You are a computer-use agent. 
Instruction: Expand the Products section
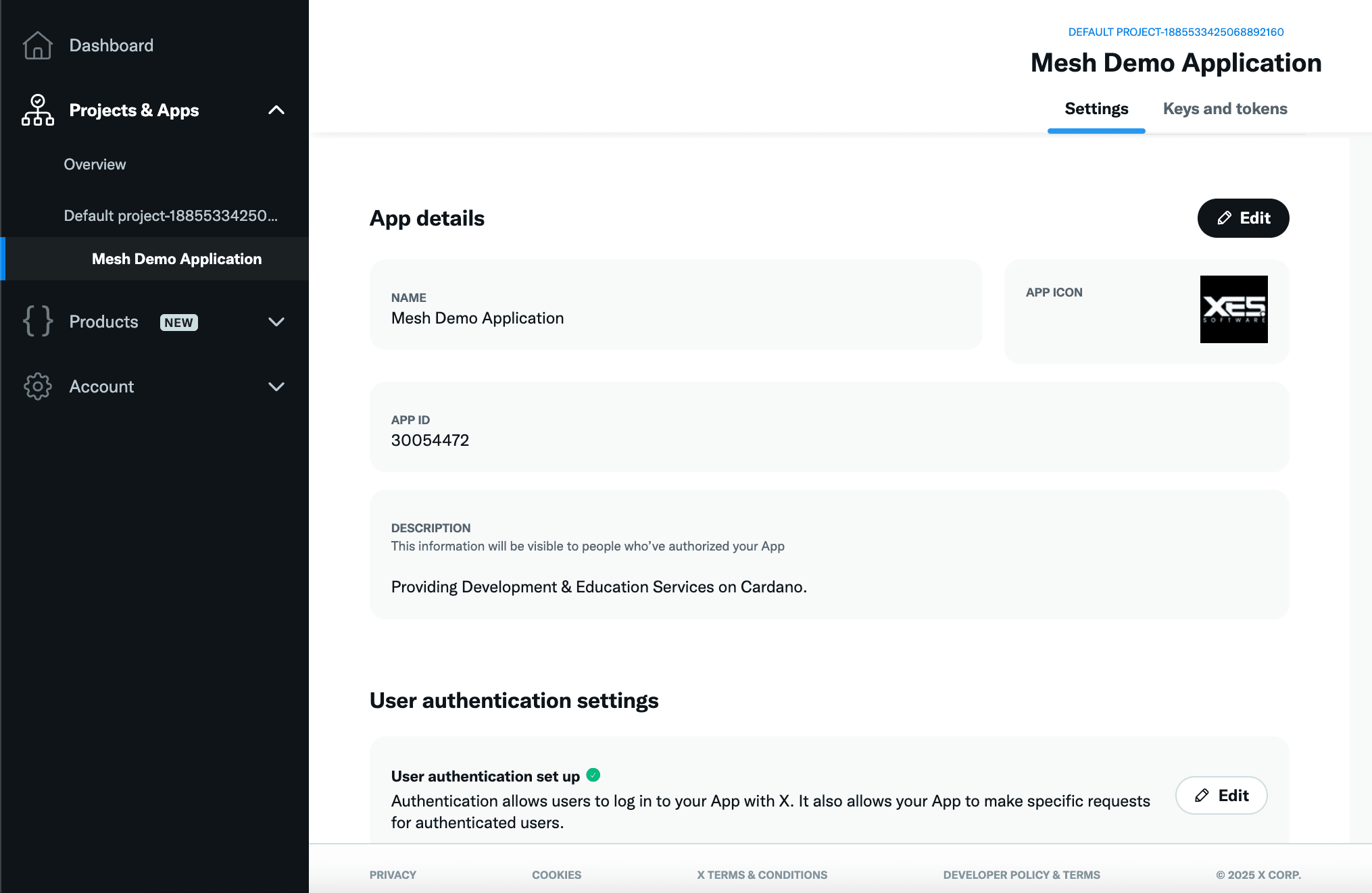276,322
